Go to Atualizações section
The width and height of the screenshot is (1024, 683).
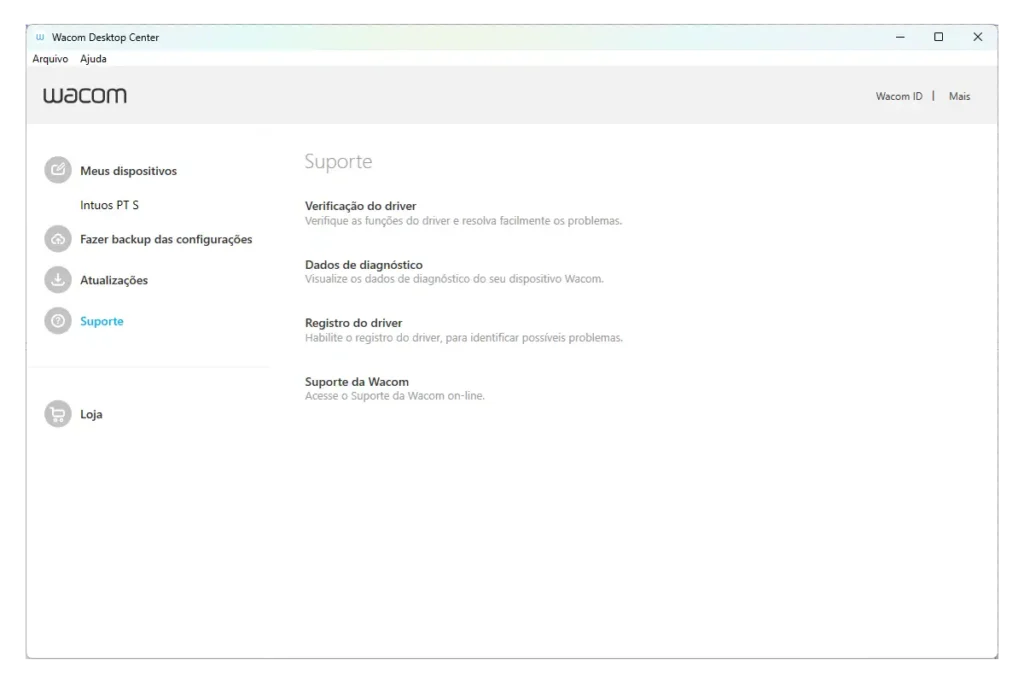[114, 280]
